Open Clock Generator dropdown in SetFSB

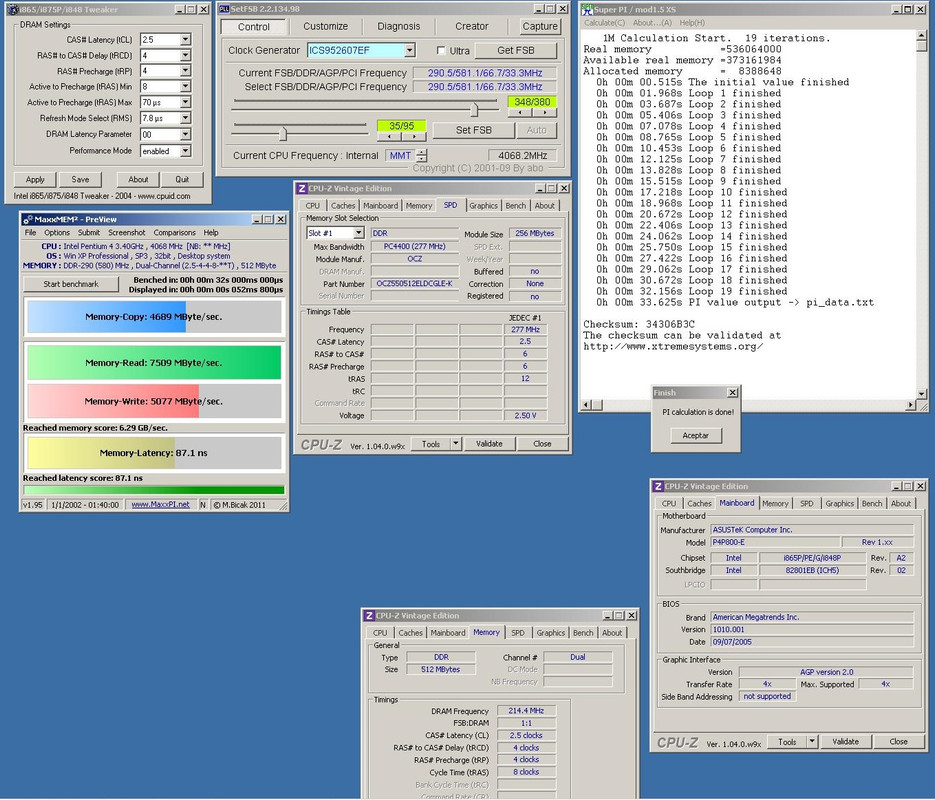(410, 51)
